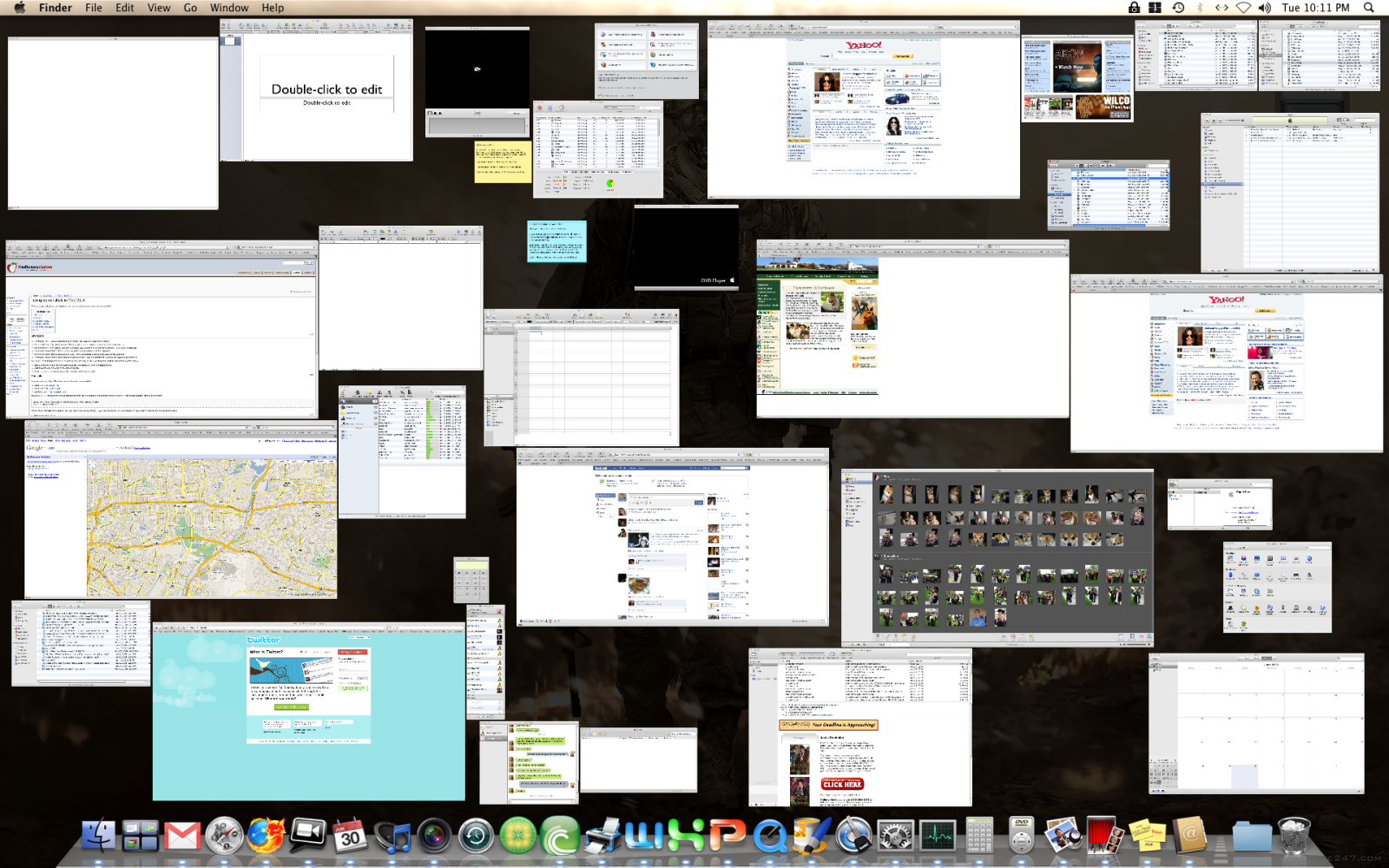Select the yellow sticky note
This screenshot has width=1389, height=868.
(503, 162)
